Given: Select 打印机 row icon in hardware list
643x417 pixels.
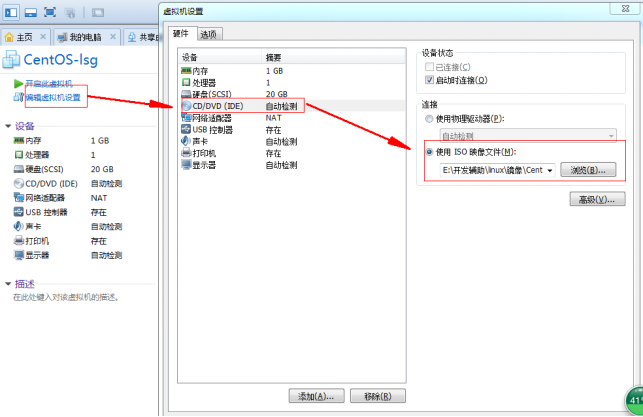Looking at the screenshot, I should (186, 153).
